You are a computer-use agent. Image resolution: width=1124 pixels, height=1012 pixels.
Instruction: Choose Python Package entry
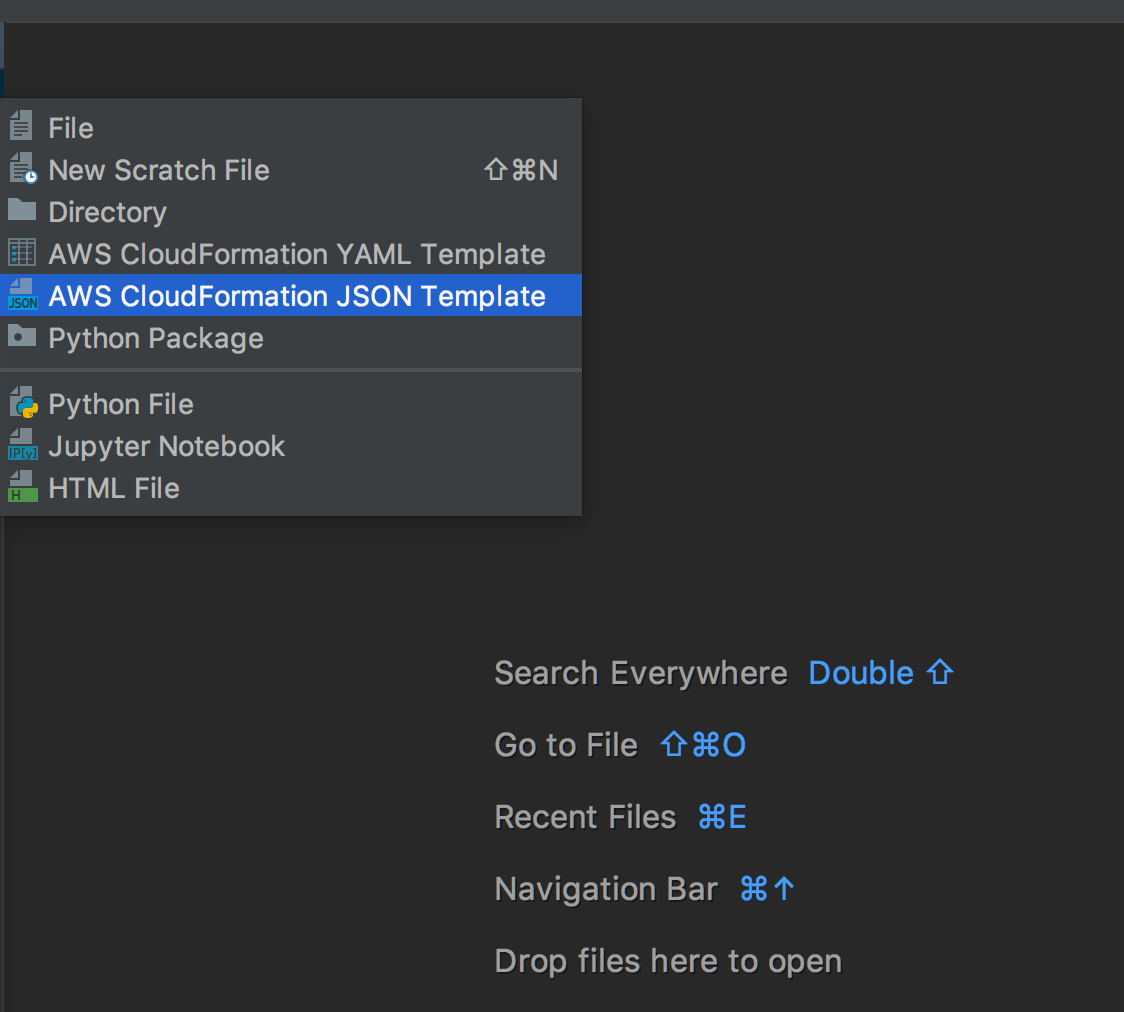point(290,338)
